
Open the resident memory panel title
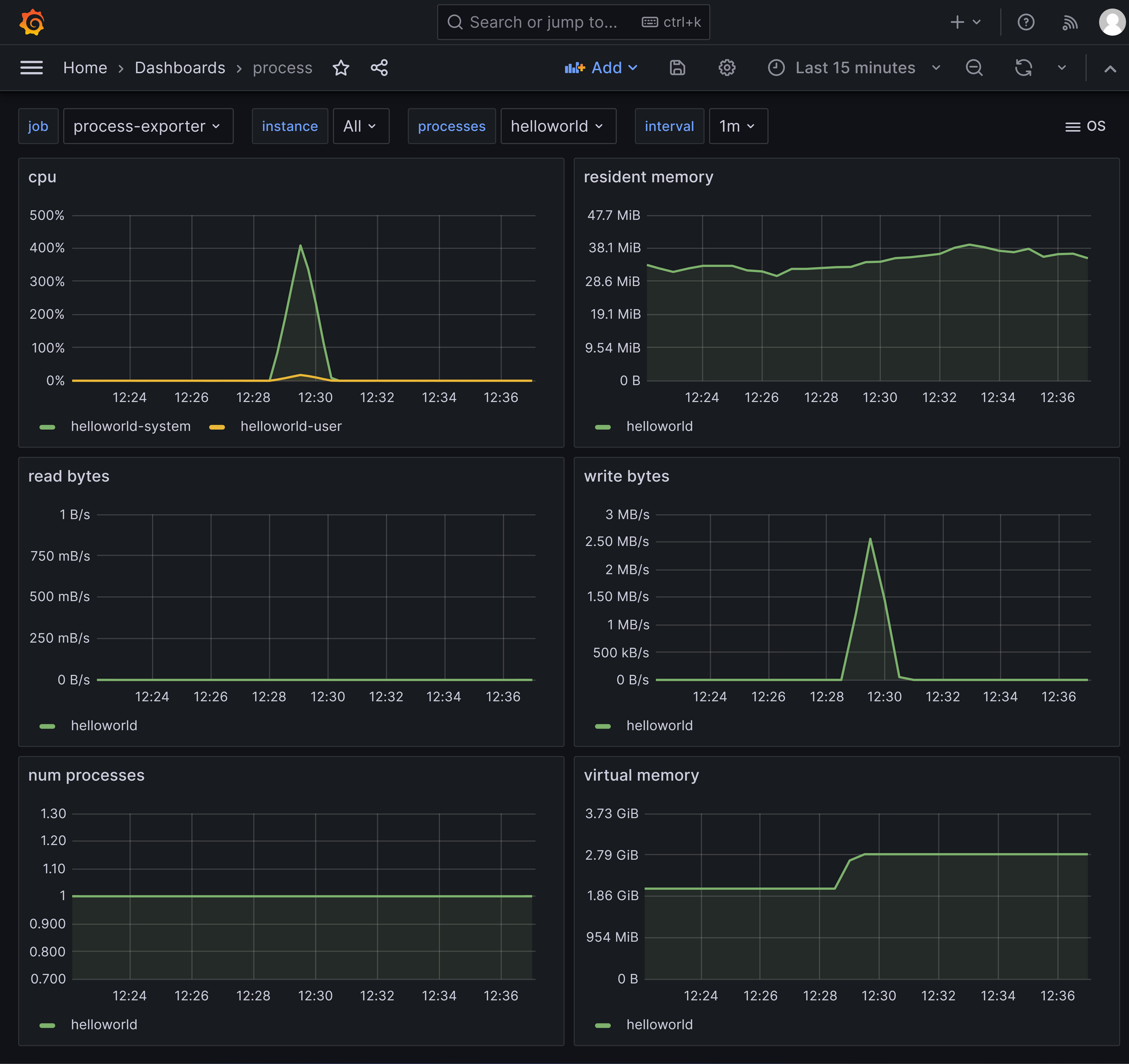[x=649, y=177]
